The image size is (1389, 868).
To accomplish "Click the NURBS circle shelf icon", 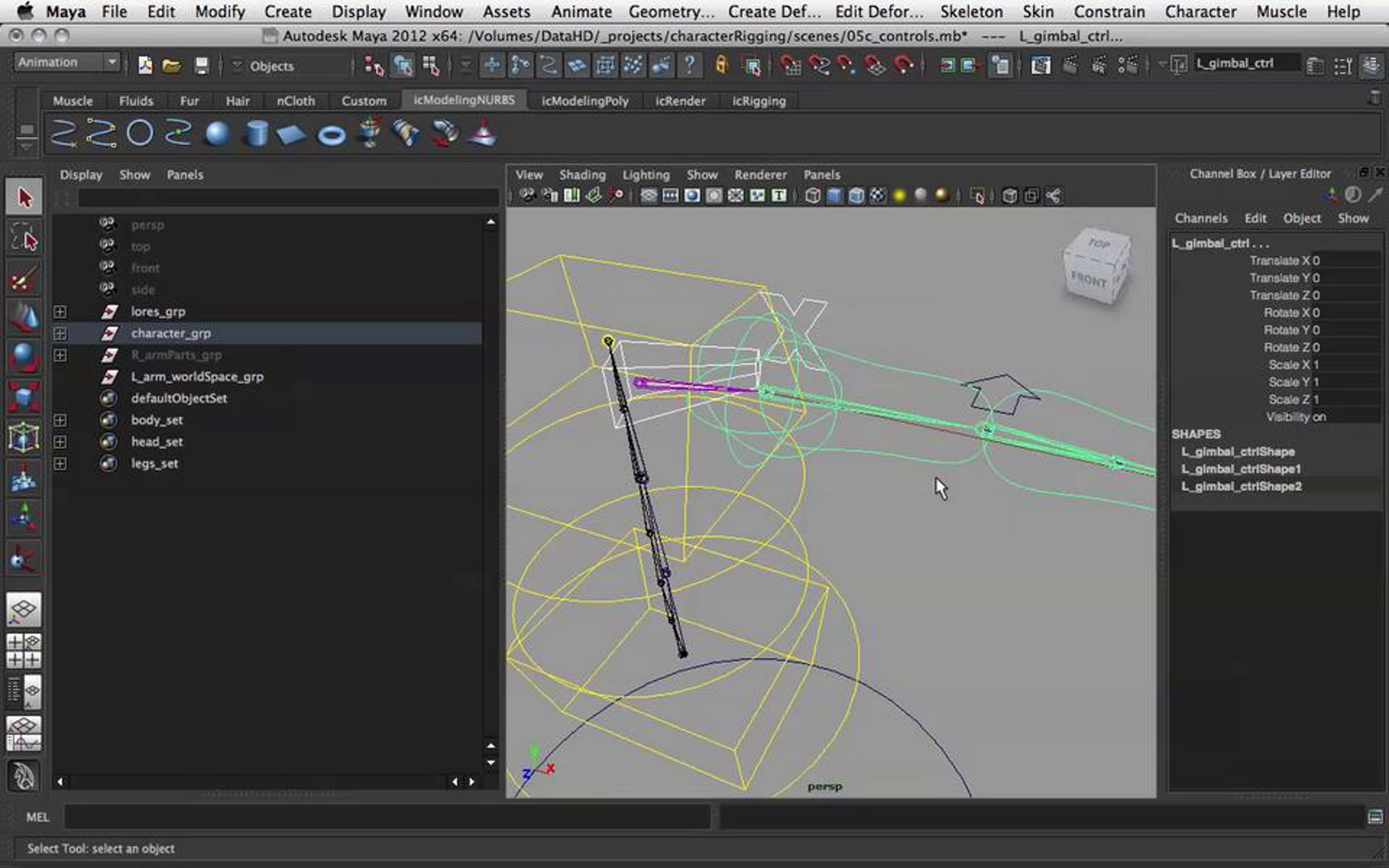I will [139, 133].
